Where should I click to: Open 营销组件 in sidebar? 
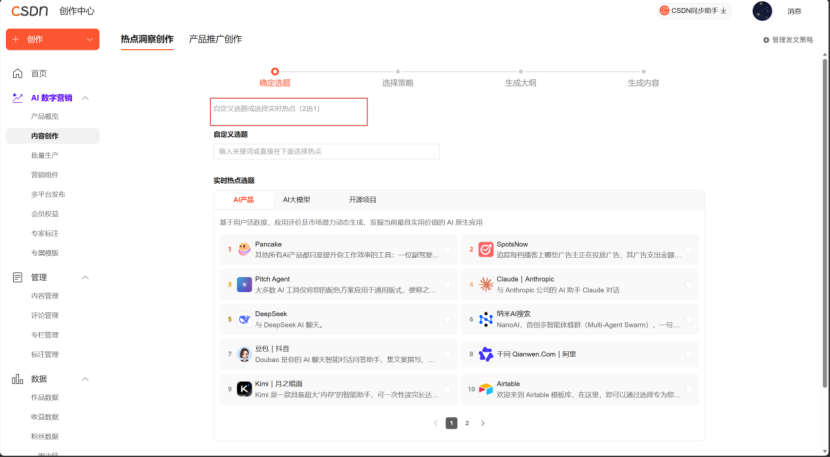click(44, 175)
